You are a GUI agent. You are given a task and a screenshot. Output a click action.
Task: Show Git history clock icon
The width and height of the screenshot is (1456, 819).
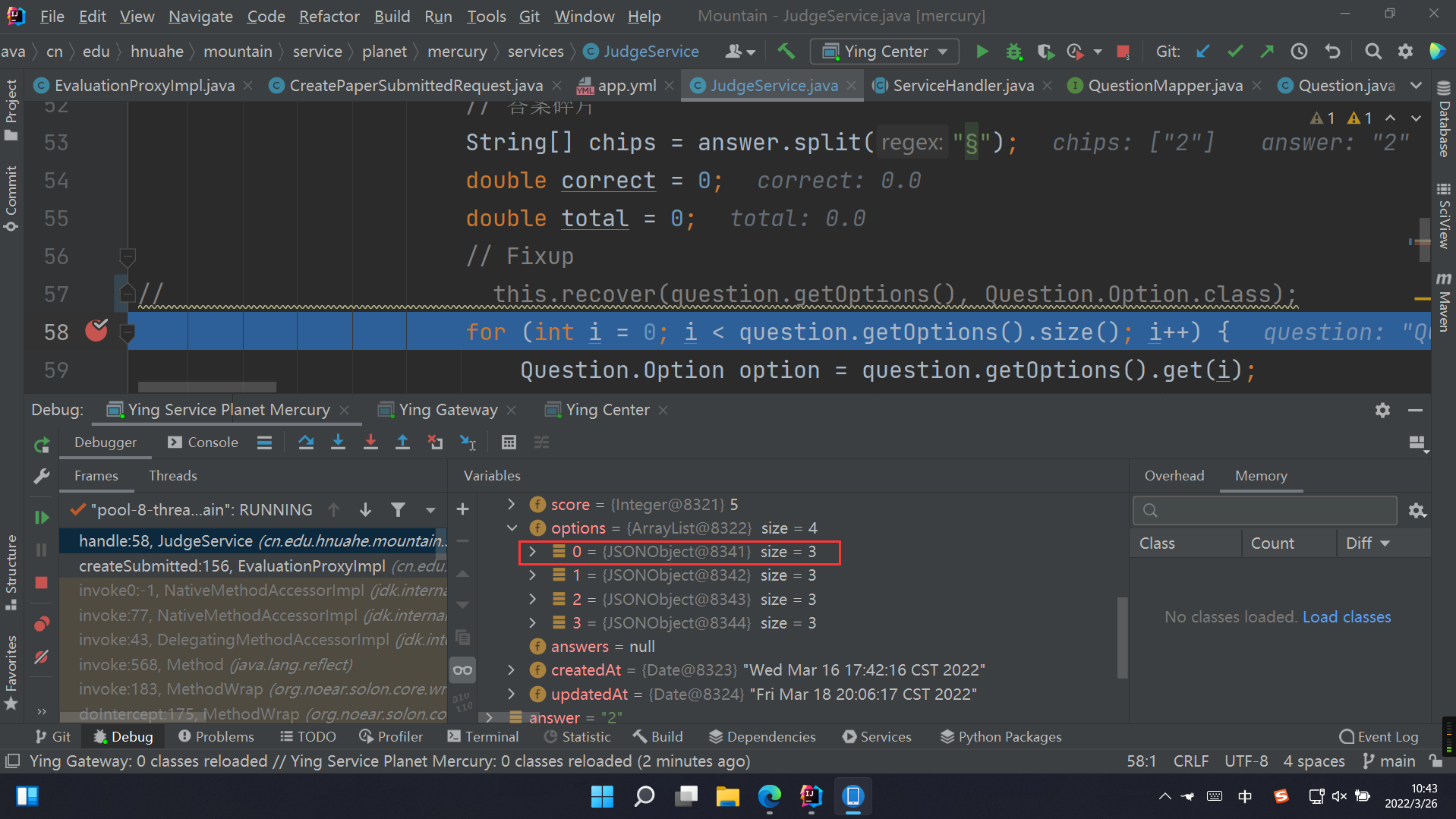coord(1299,52)
